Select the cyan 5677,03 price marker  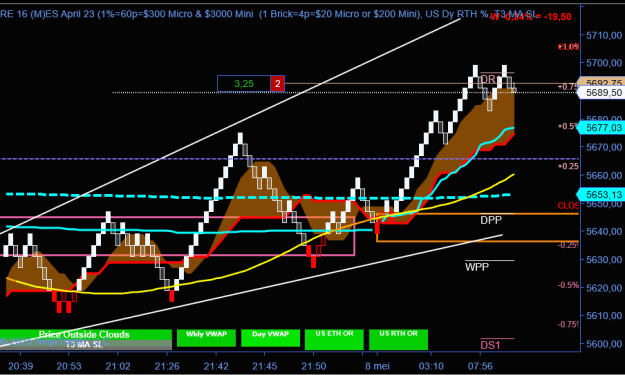(601, 128)
